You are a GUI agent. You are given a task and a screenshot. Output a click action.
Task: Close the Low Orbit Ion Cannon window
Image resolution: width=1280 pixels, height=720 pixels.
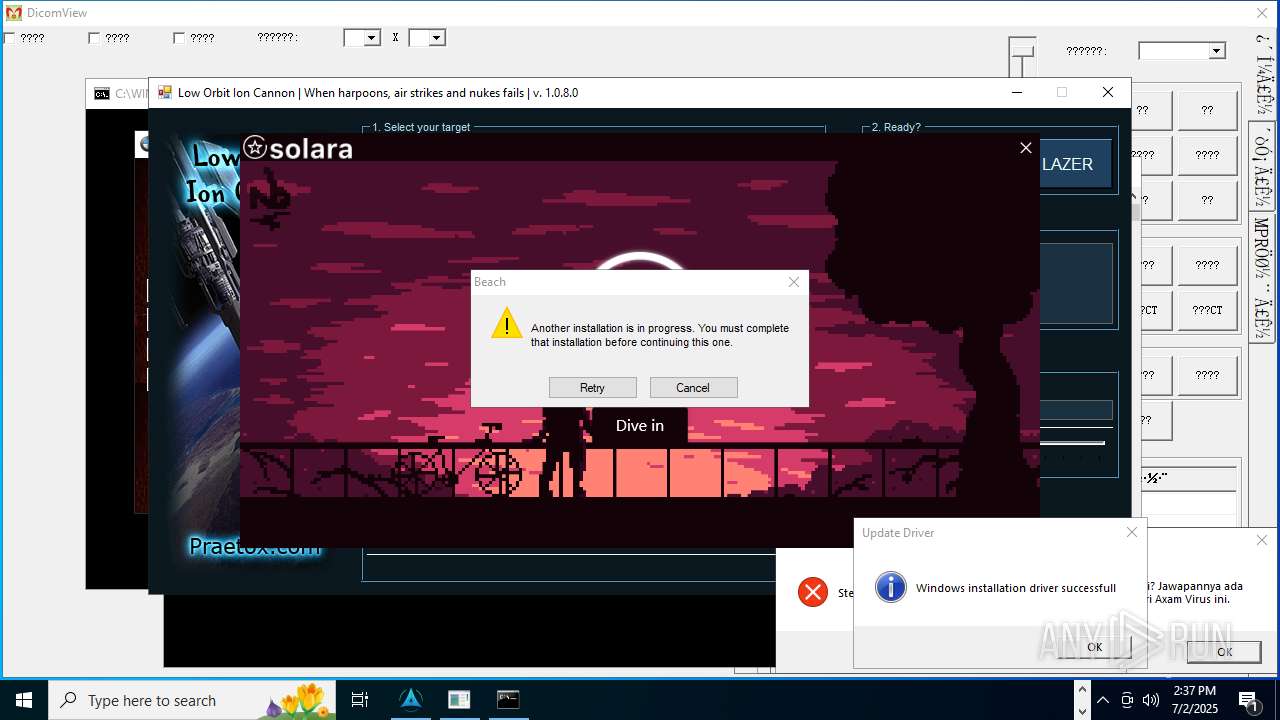[1107, 92]
